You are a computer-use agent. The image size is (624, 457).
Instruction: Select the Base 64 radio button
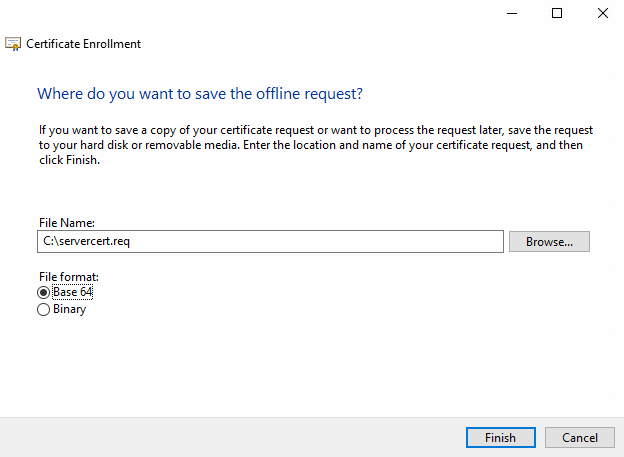click(x=43, y=292)
